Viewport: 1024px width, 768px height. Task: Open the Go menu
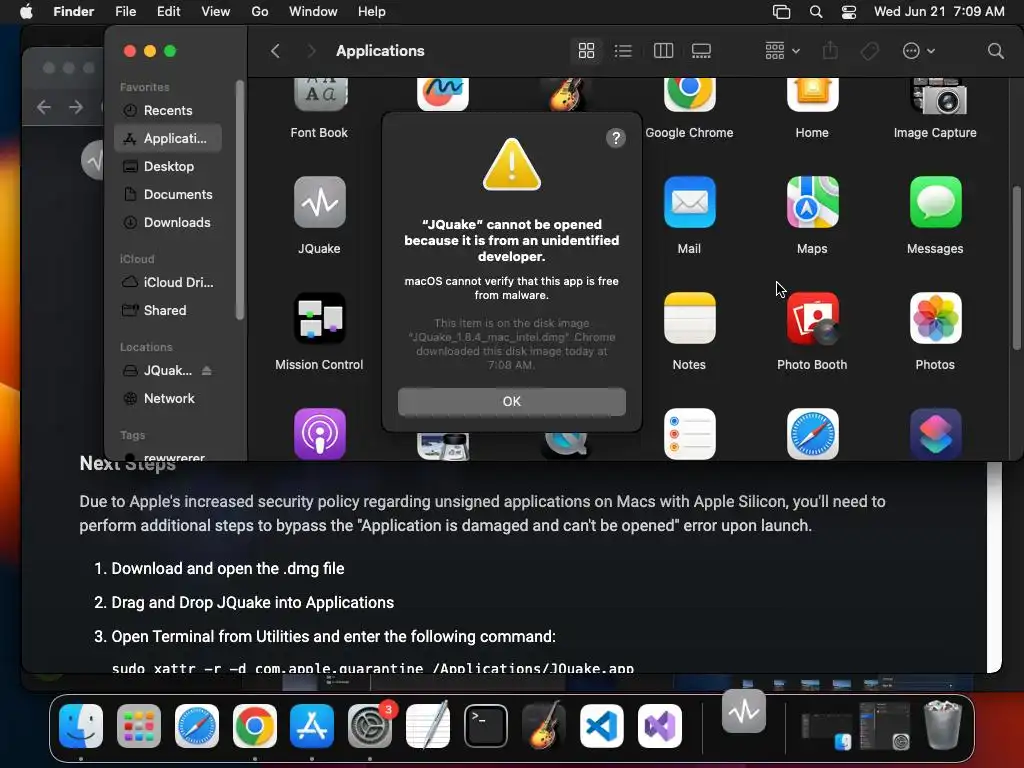point(260,12)
